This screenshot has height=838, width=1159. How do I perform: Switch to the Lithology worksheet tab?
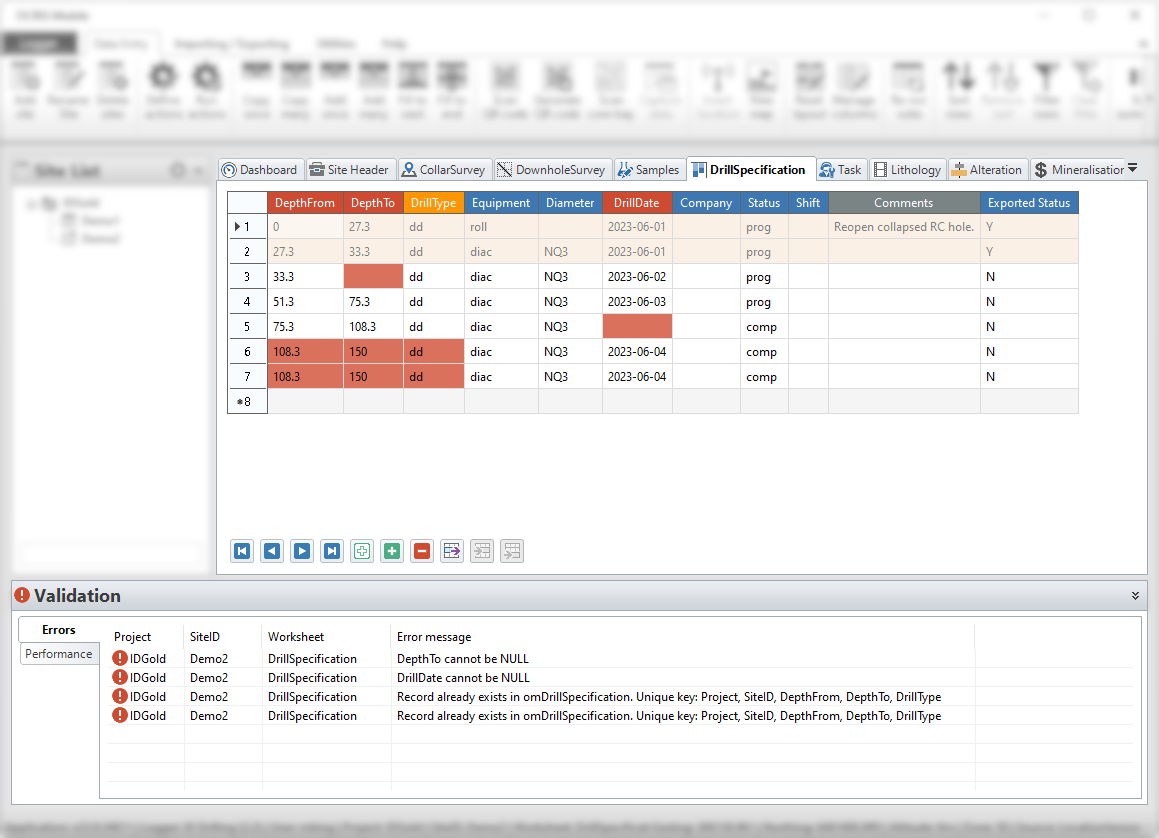[908, 169]
